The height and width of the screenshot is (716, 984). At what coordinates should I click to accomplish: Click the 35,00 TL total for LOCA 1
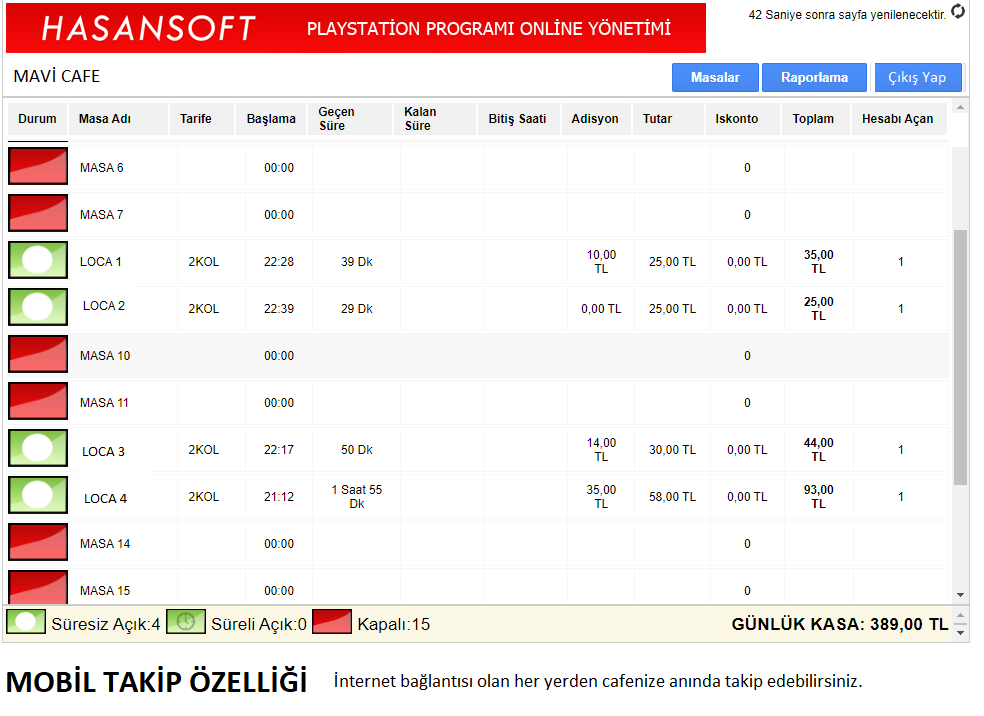(819, 262)
